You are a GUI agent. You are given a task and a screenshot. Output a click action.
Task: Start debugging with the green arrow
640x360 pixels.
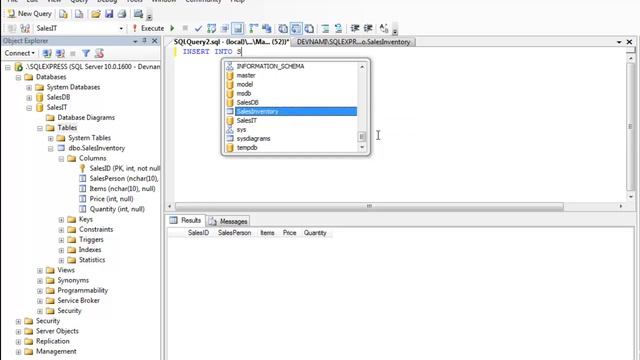point(172,28)
